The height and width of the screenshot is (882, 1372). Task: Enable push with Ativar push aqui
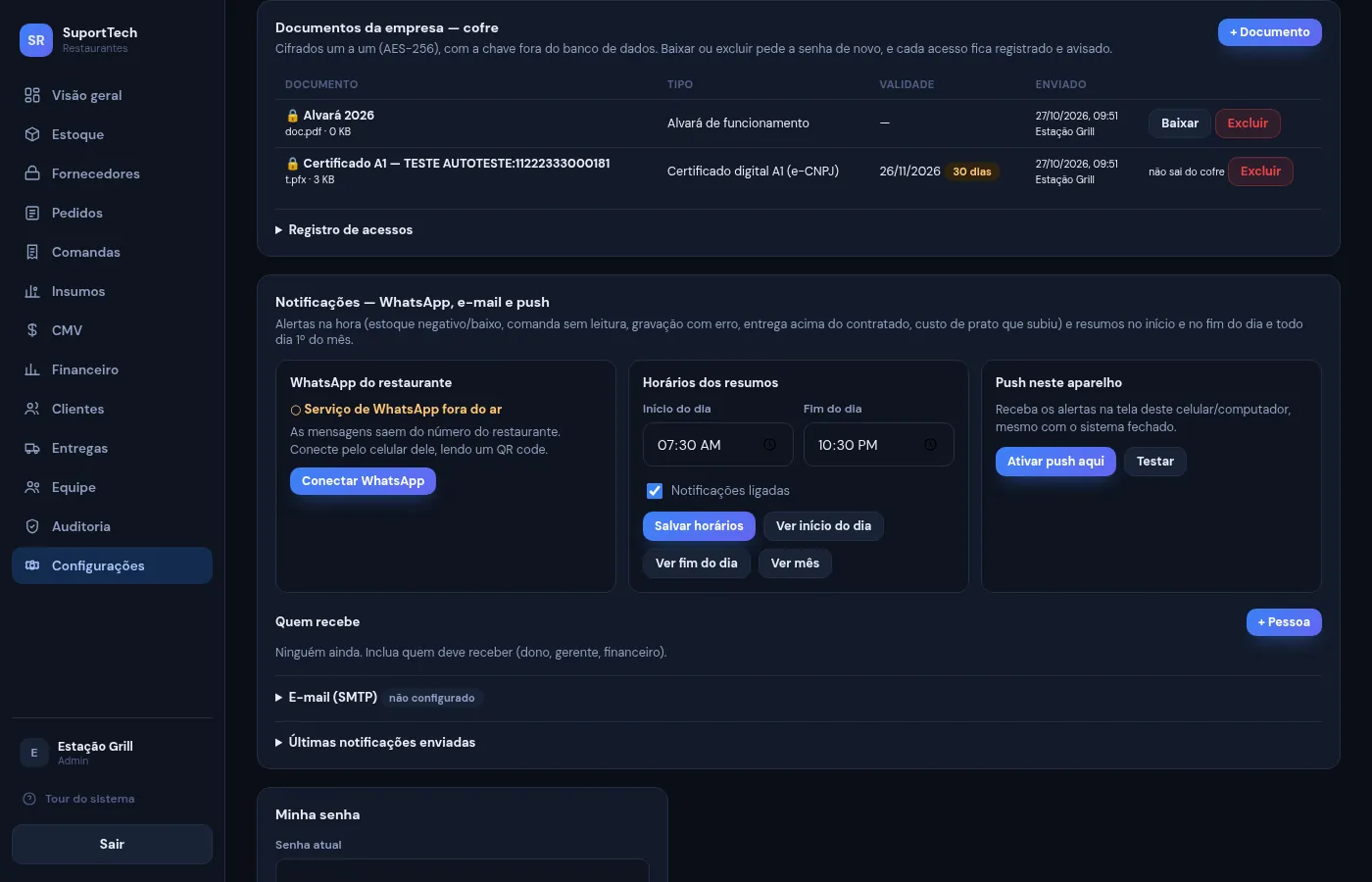[1055, 462]
